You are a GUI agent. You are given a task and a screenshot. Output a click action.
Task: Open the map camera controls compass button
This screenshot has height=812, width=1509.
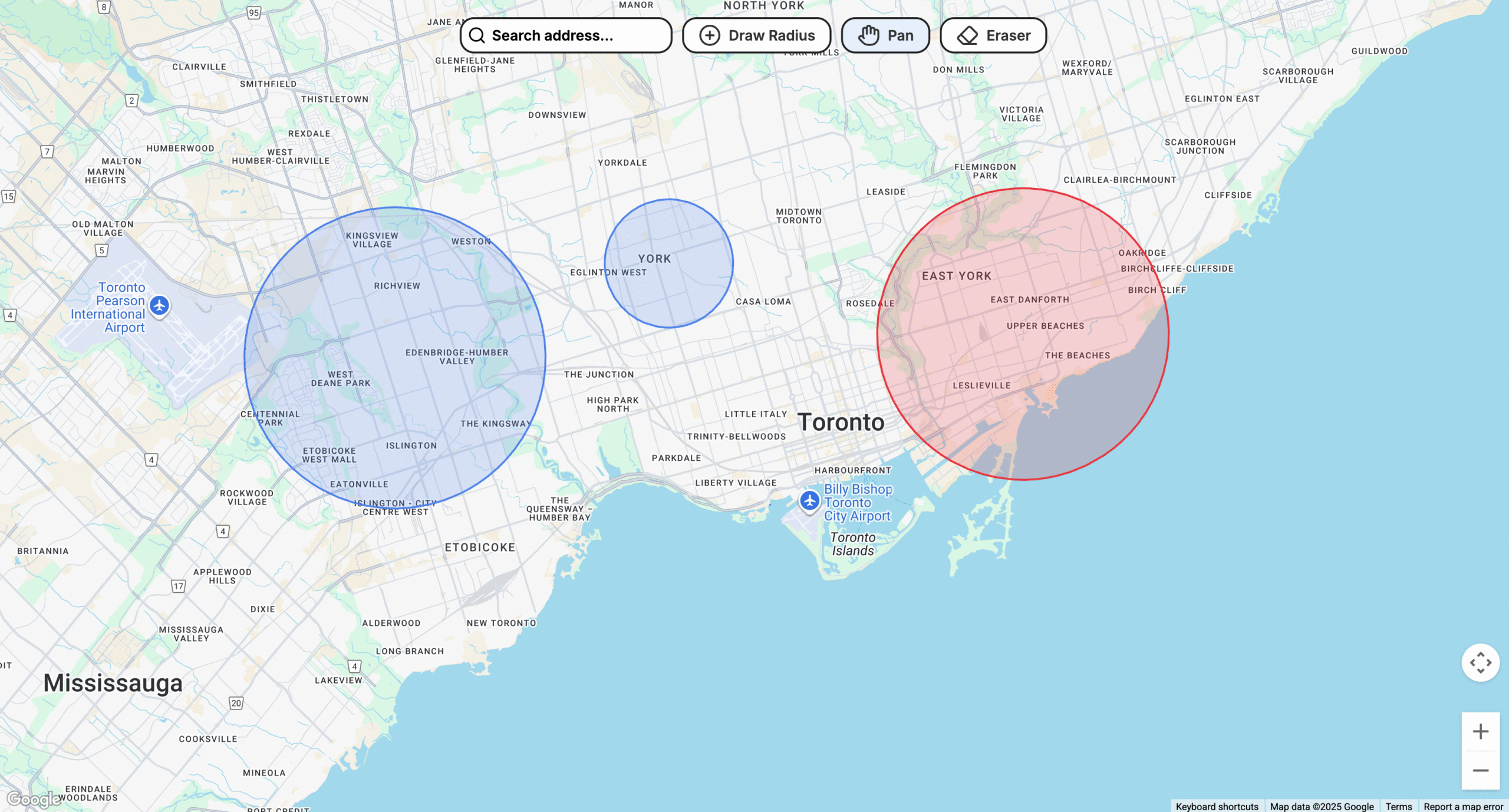(1480, 662)
